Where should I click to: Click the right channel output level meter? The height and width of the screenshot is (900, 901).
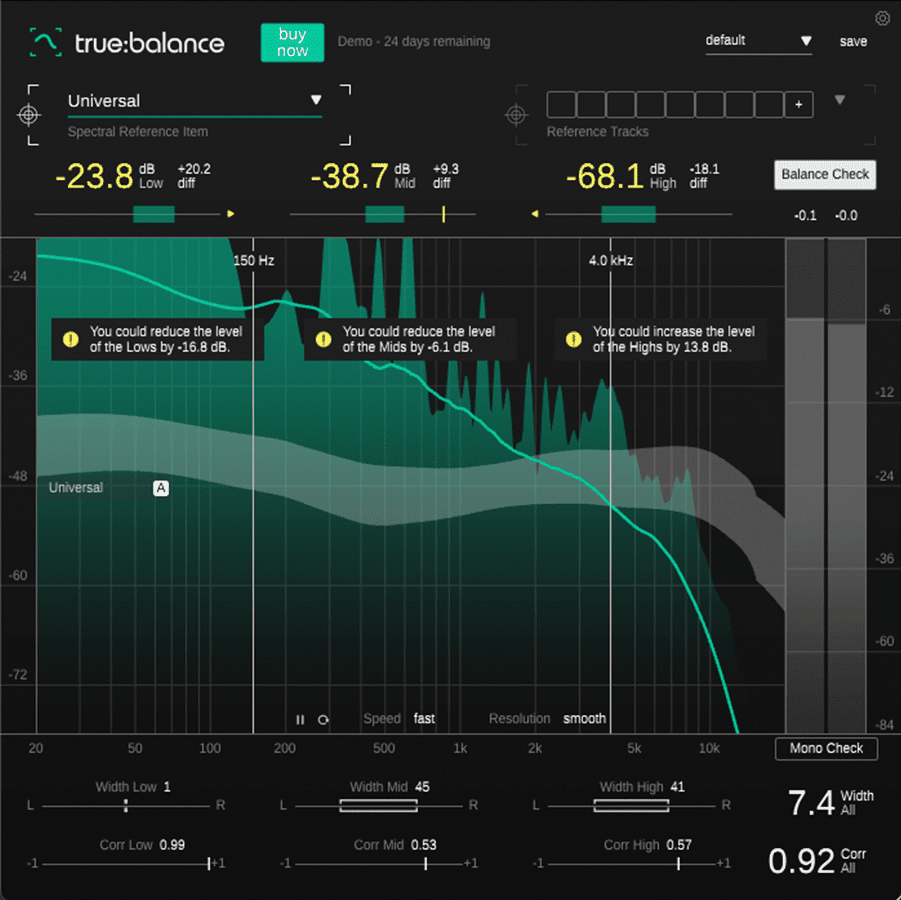click(x=847, y=486)
